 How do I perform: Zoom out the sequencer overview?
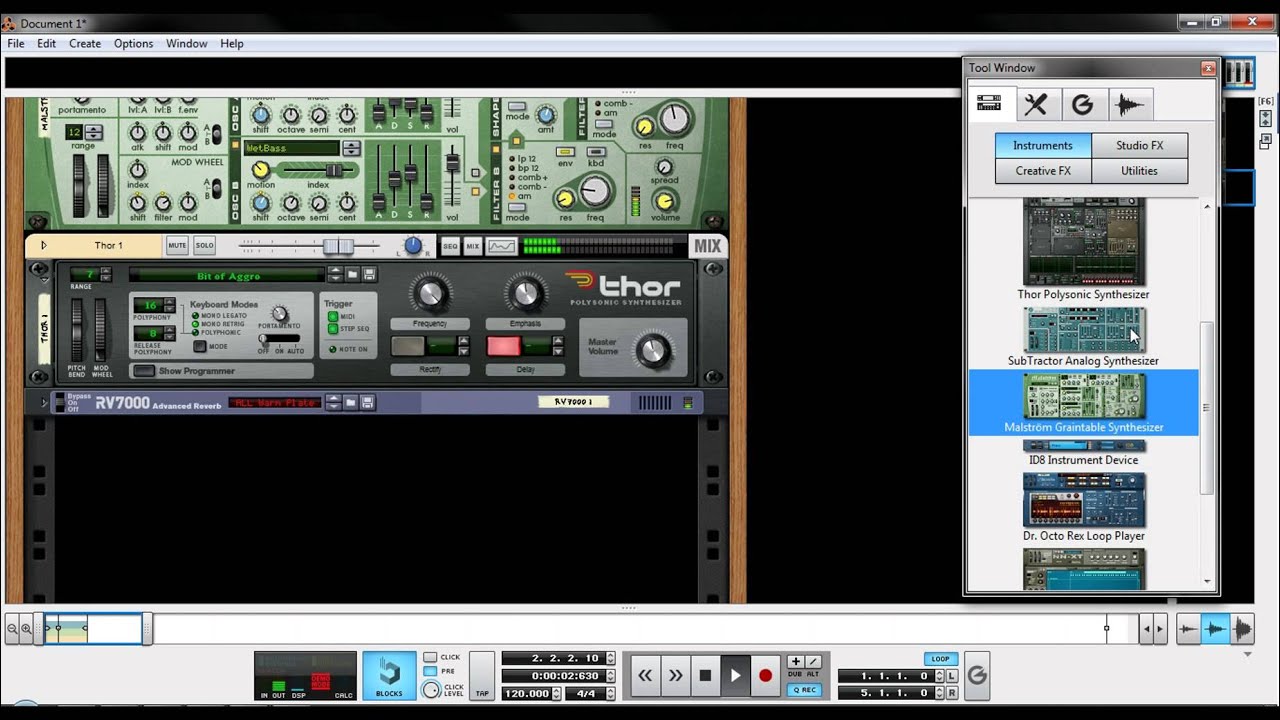click(x=12, y=629)
